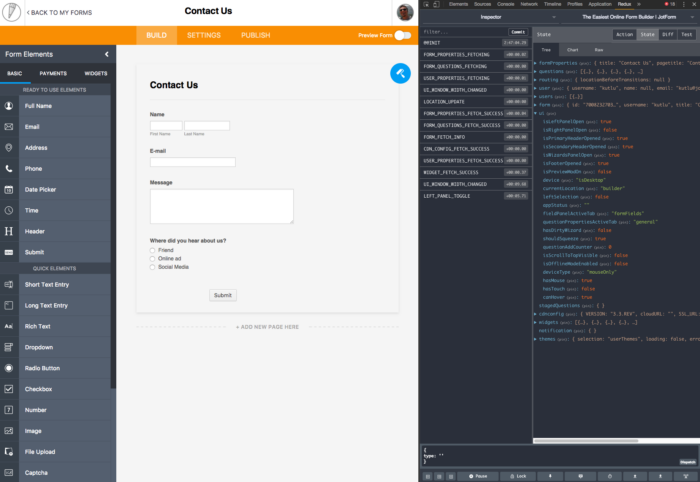The width and height of the screenshot is (700, 482).
Task: Add a Dropdown element
Action: click(55, 347)
